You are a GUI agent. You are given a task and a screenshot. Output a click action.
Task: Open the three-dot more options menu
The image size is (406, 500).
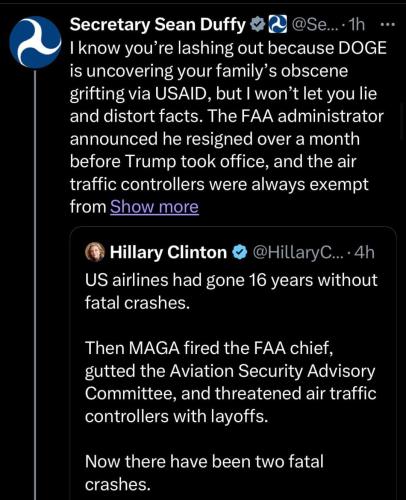(x=387, y=25)
